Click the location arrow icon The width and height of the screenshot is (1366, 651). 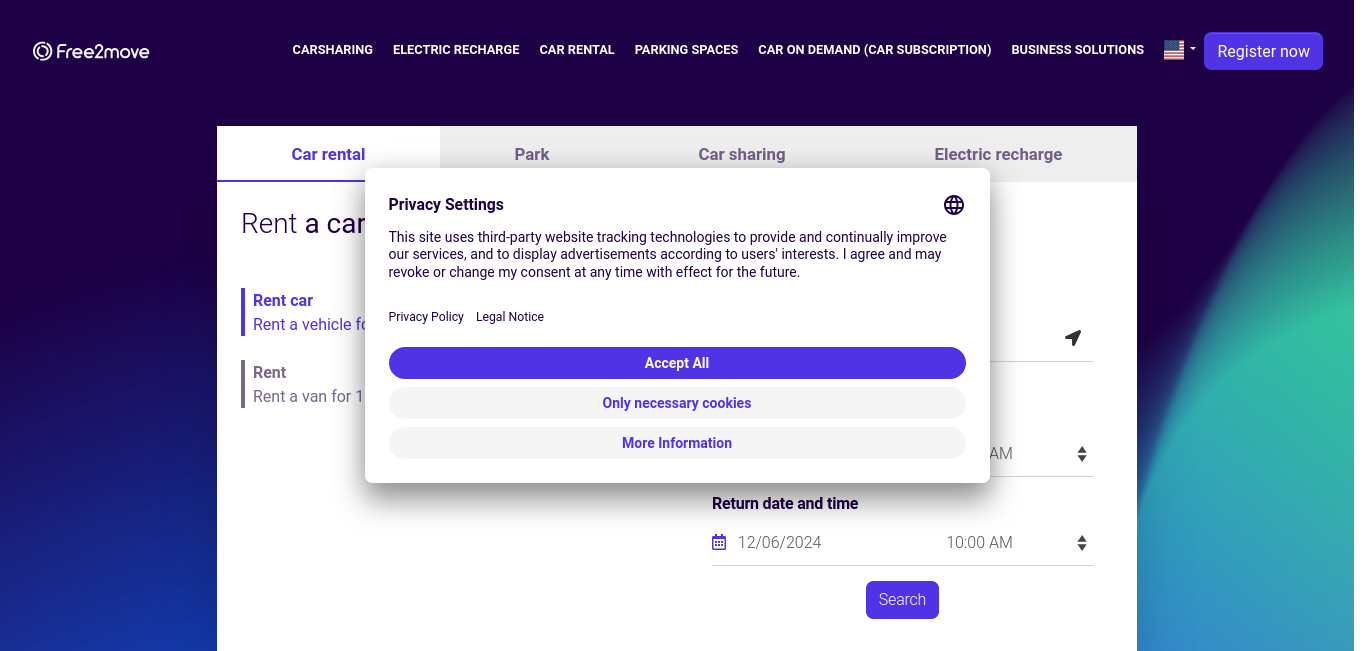[x=1073, y=338]
